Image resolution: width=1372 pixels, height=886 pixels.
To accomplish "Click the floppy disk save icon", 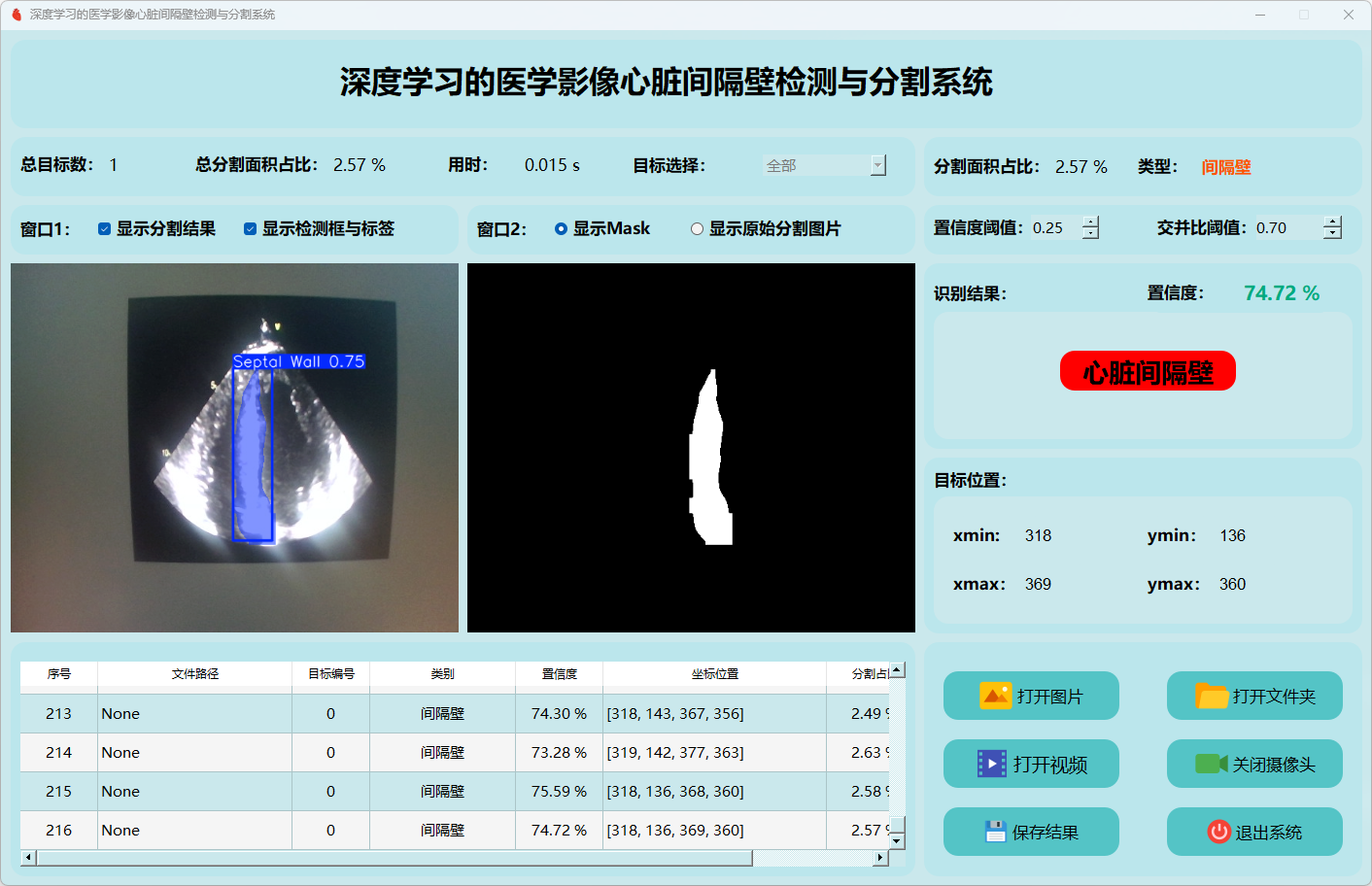I will [x=995, y=832].
